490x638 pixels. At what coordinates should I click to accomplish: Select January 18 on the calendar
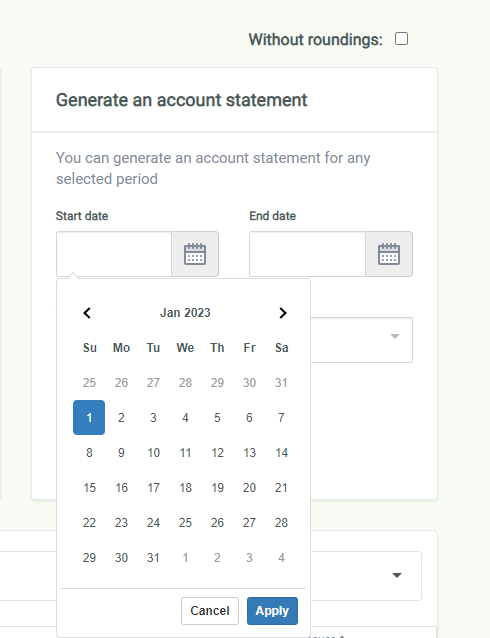[185, 487]
